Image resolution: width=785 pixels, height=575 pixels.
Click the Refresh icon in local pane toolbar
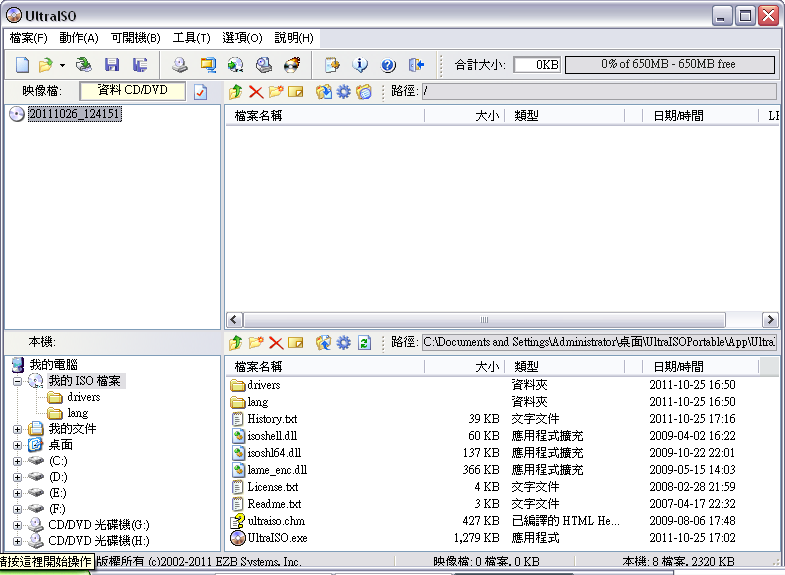coord(364,343)
